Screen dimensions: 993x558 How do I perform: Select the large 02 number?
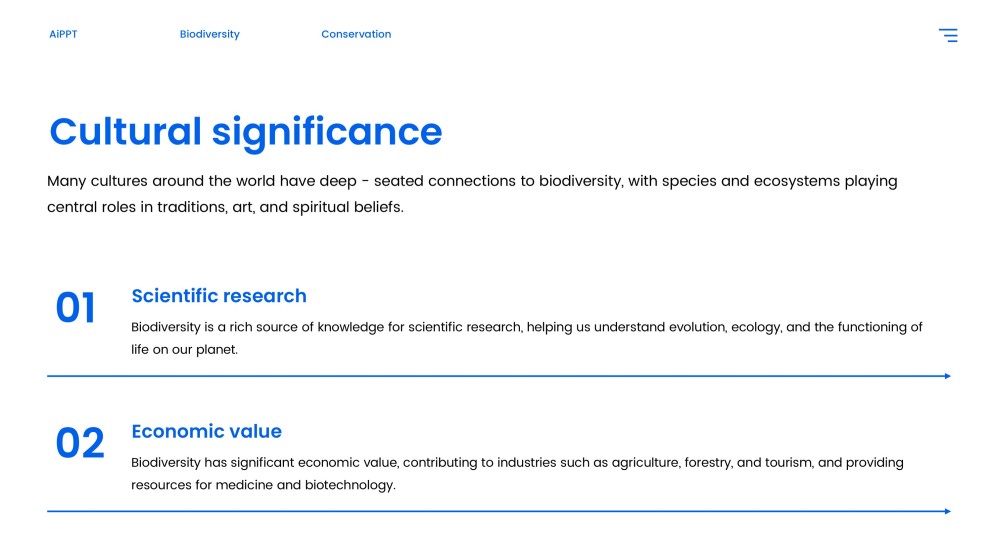(x=80, y=443)
